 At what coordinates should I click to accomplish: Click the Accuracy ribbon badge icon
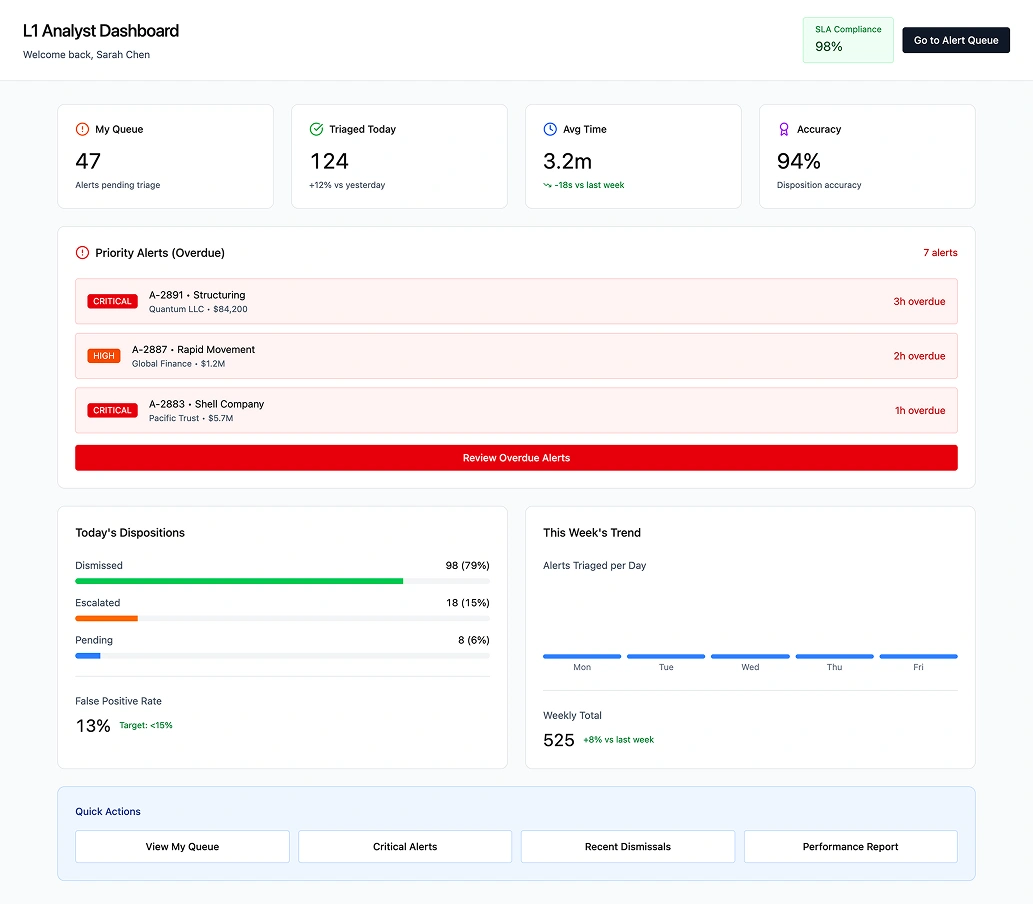783,129
